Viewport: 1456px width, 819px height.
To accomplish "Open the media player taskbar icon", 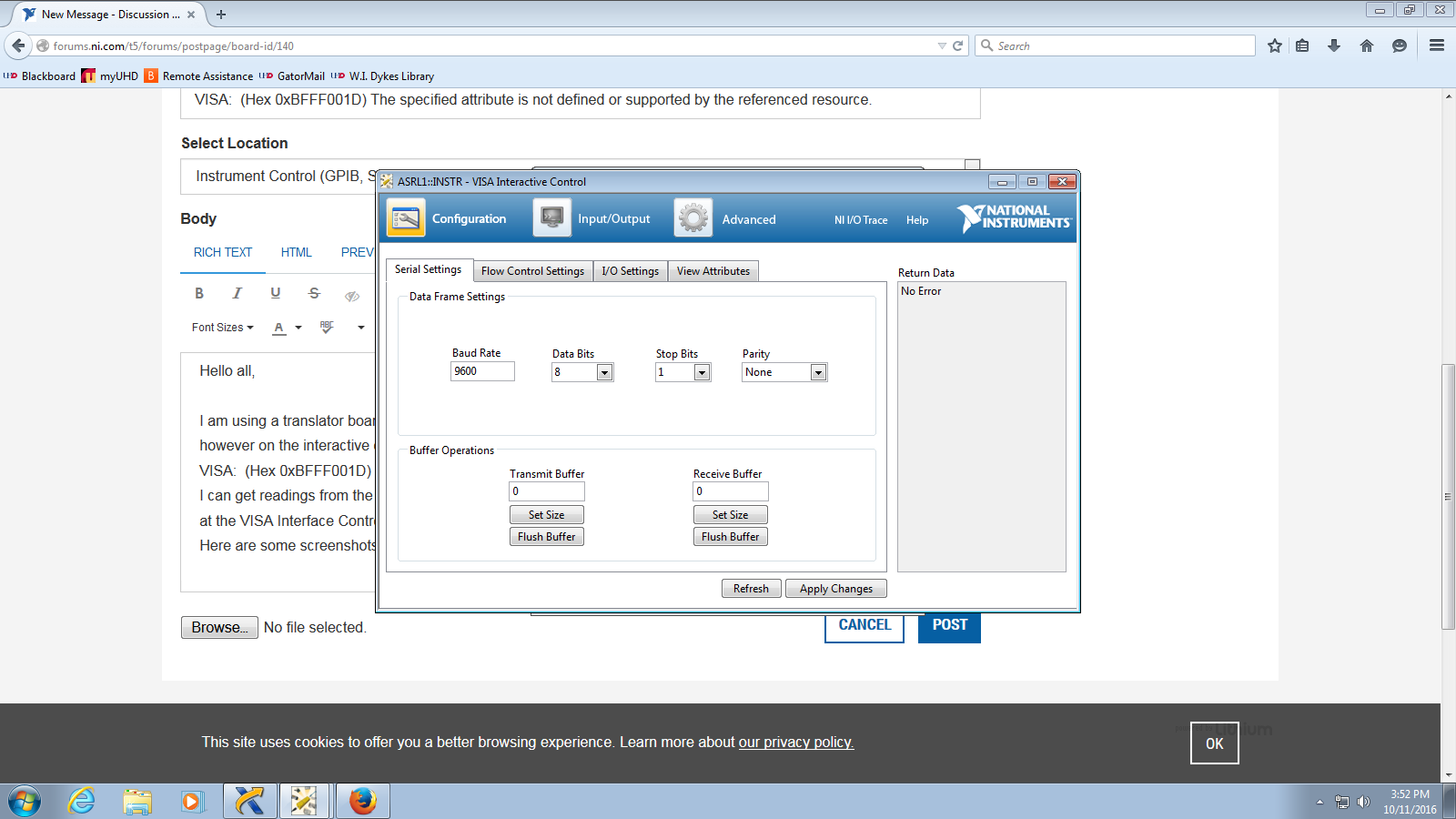I will [192, 802].
